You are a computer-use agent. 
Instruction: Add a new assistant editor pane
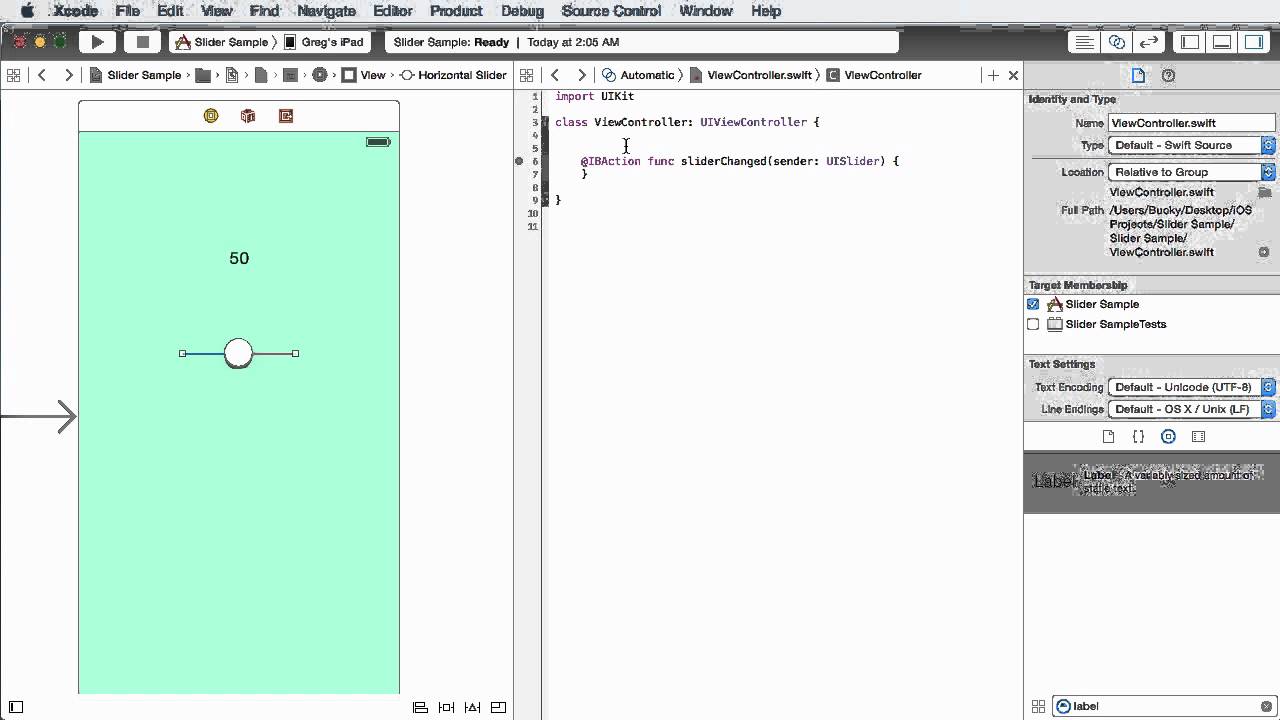993,75
